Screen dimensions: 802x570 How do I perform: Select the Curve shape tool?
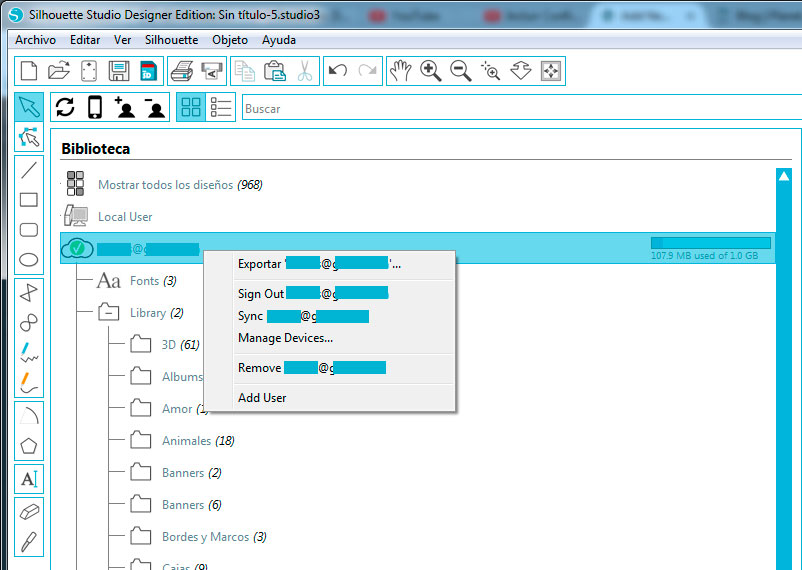click(29, 322)
